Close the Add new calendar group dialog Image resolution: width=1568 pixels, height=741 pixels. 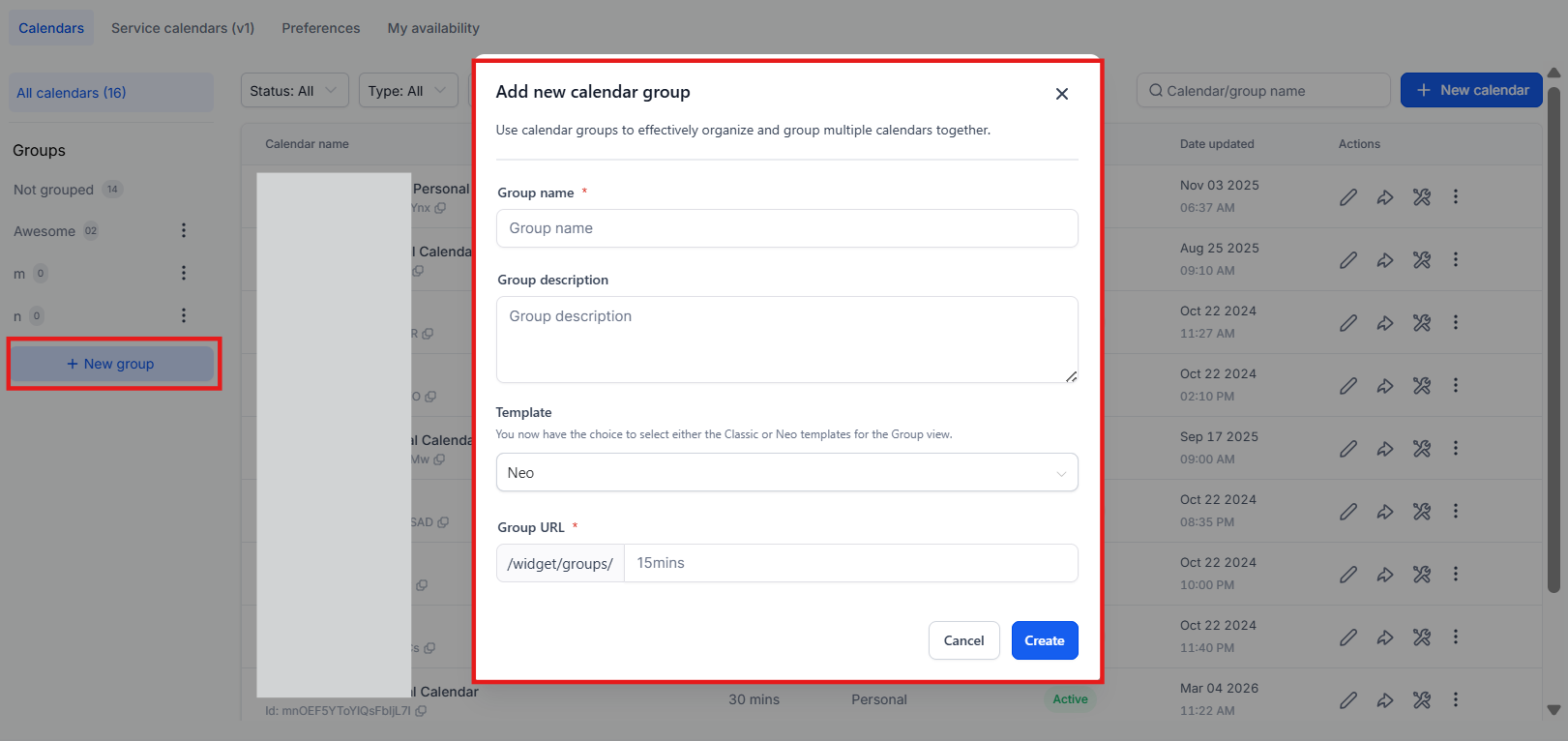pos(1061,94)
